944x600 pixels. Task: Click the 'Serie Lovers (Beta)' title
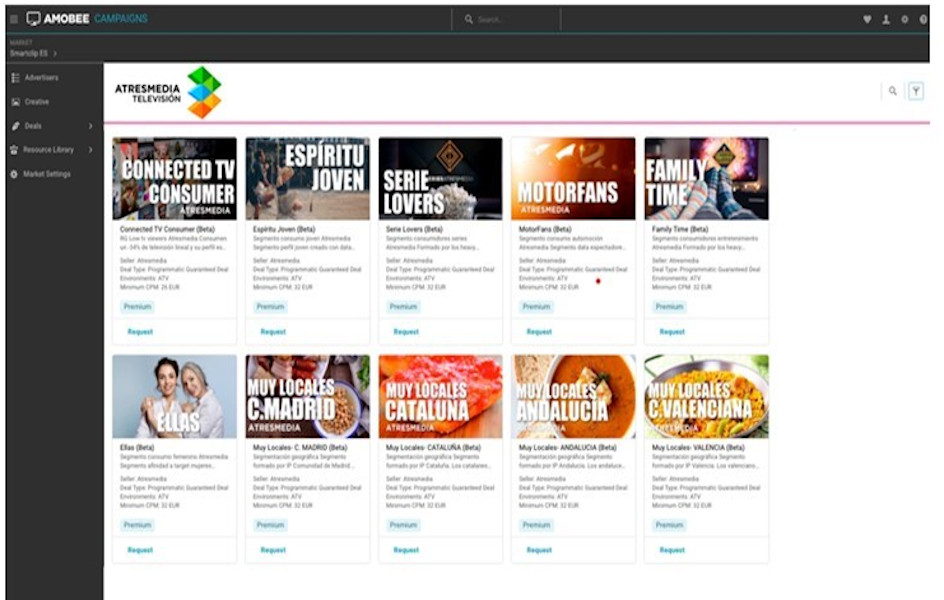click(x=414, y=229)
